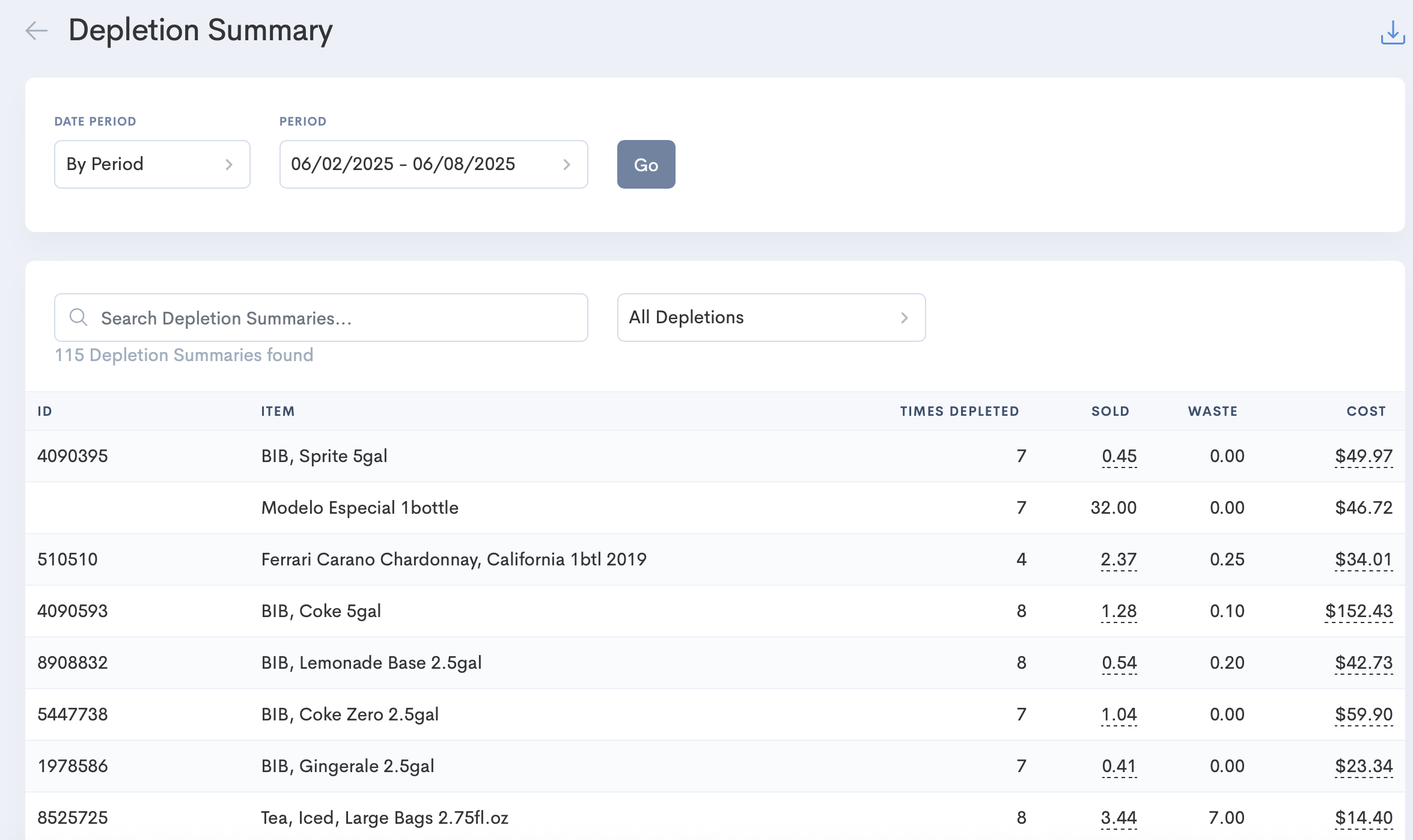Open the 06/02/2025 - 06/08/2025 period selector
Screen dimensions: 1413x840
tap(433, 164)
